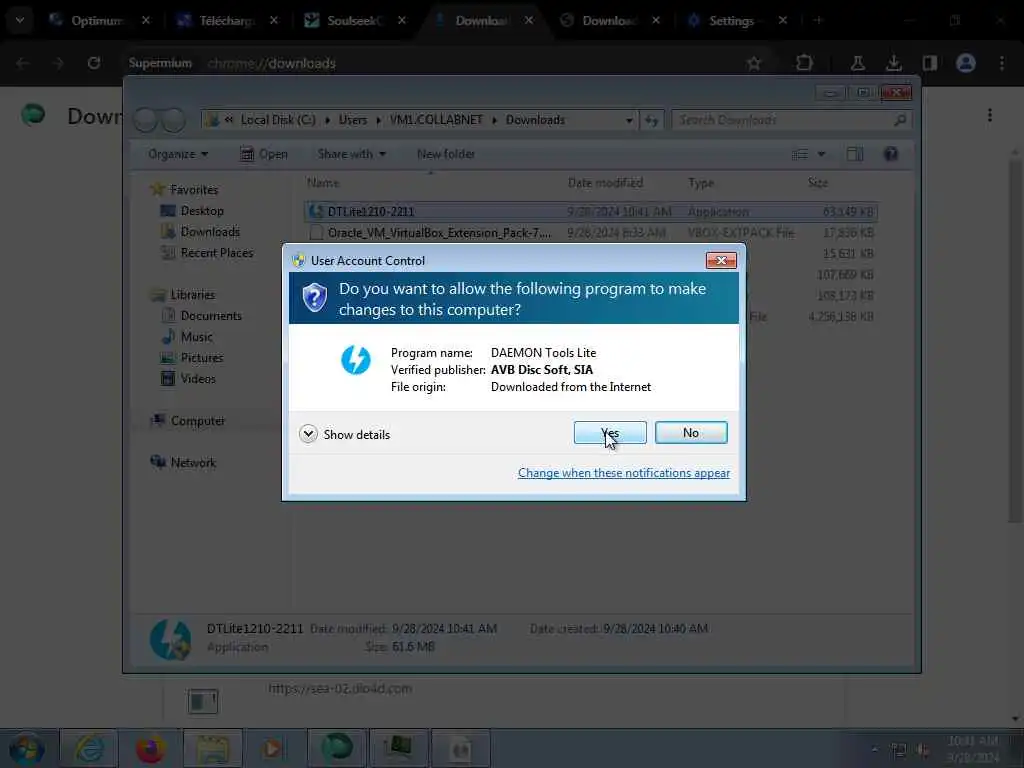This screenshot has width=1024, height=768.
Task: Toggle the preview pane icon in Explorer
Action: 855,154
